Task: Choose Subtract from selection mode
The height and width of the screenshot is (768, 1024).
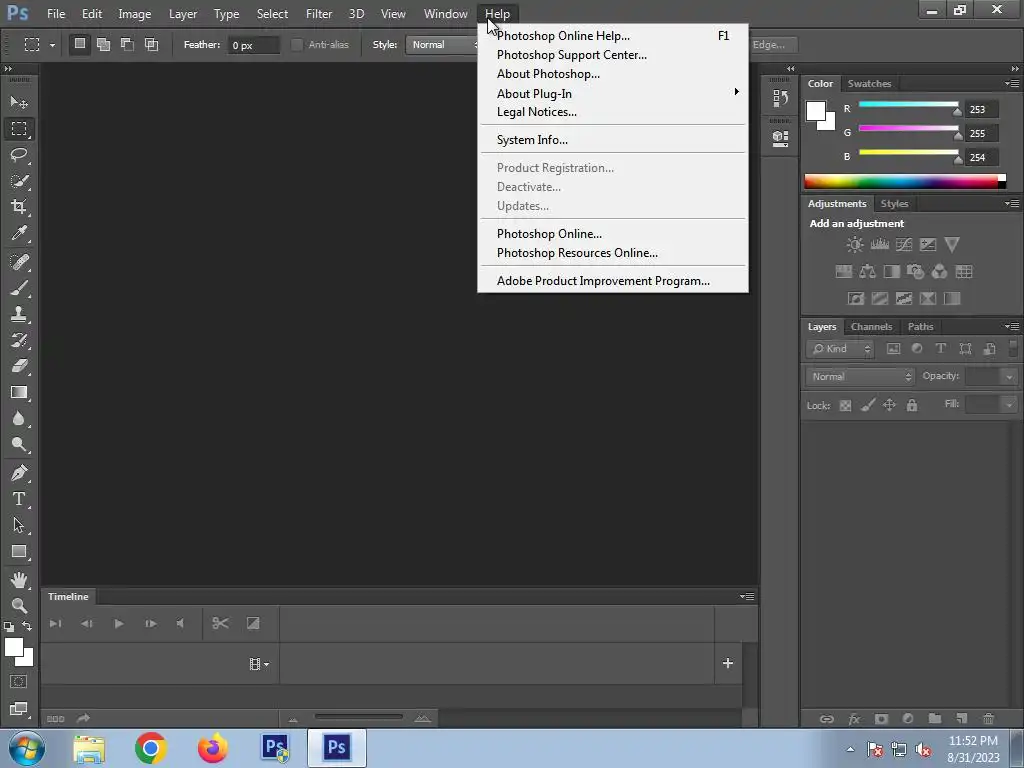Action: tap(127, 44)
